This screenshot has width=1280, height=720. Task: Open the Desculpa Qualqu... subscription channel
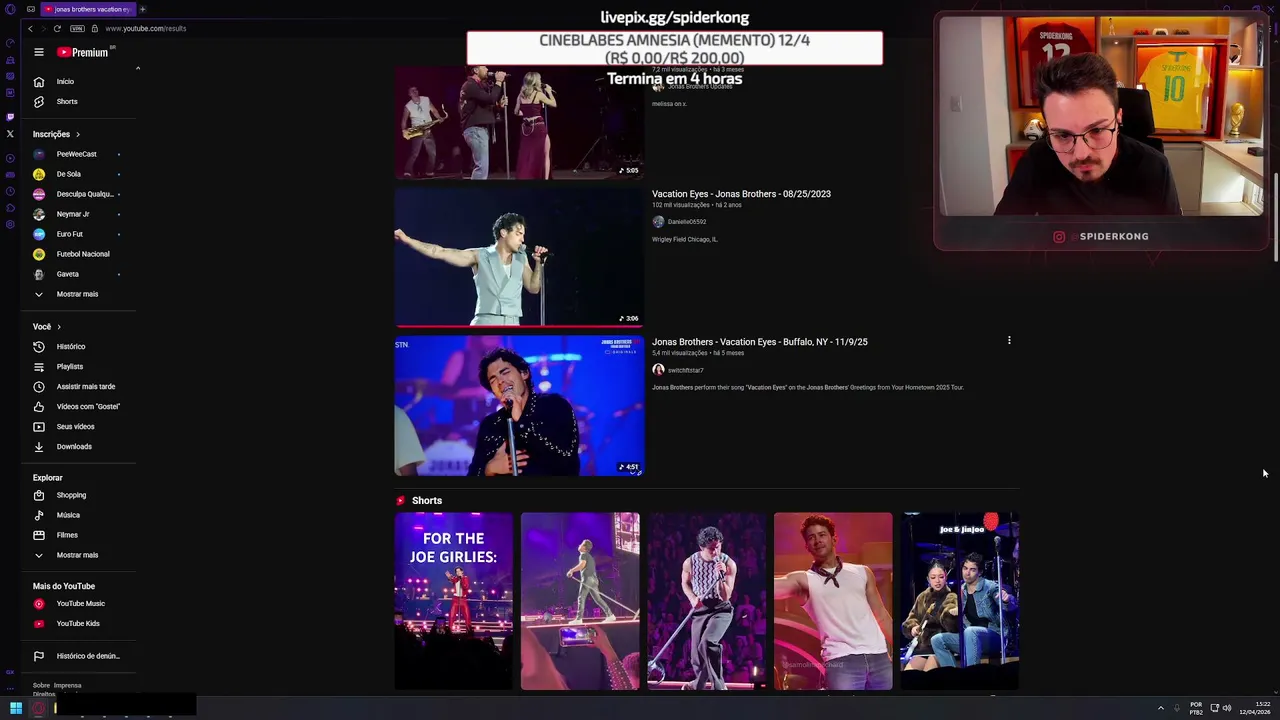84,194
